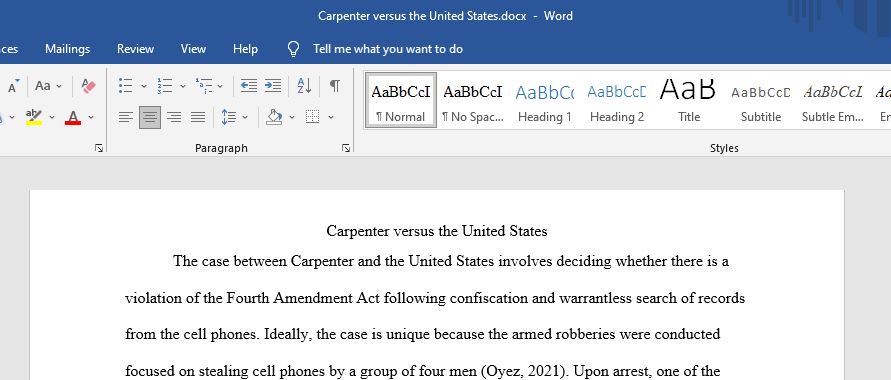Expand the Line Spacing dropdown arrow
This screenshot has height=380, width=891.
(x=245, y=118)
